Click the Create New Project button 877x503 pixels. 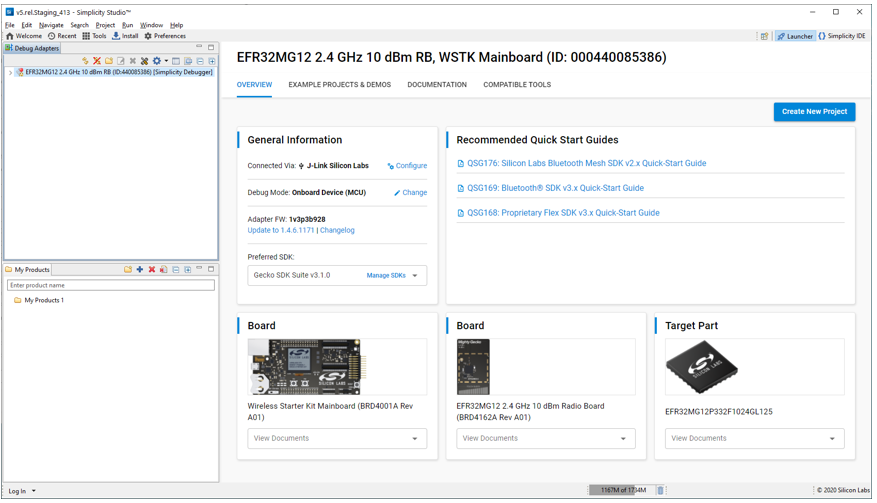tap(814, 112)
